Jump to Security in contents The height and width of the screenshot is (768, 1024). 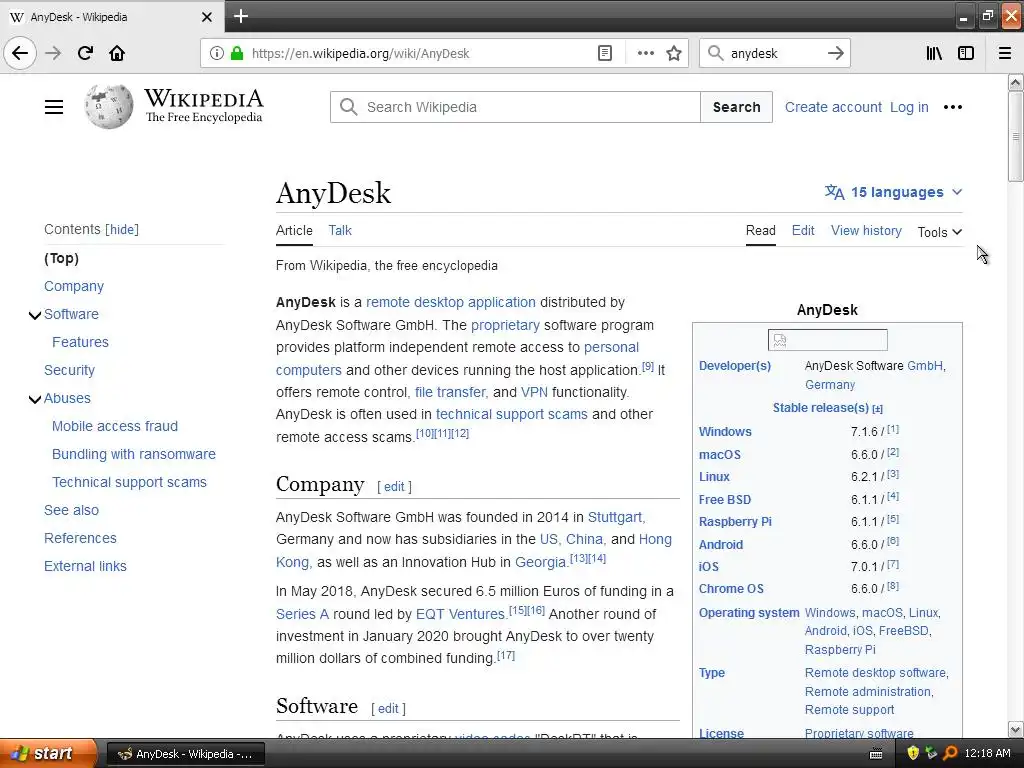[x=69, y=370]
